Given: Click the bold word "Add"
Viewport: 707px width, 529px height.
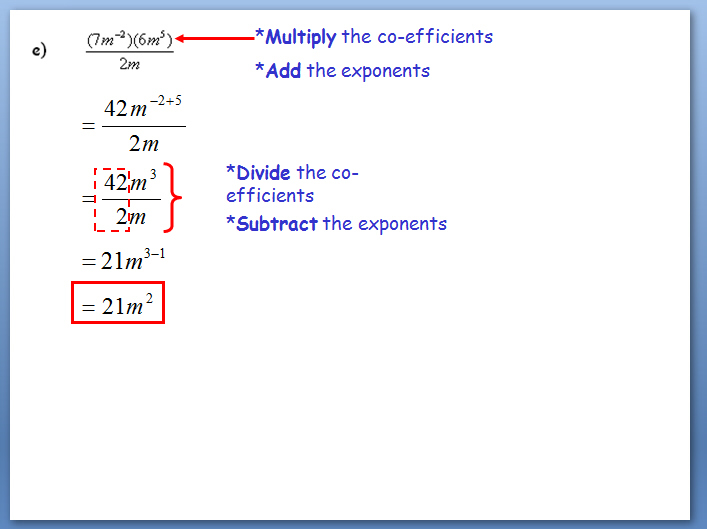Looking at the screenshot, I should [x=283, y=71].
